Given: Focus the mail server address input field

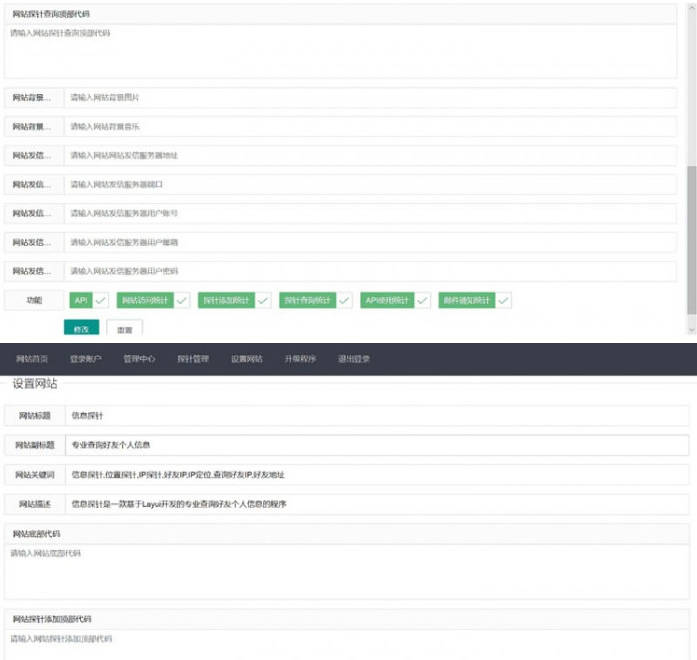Looking at the screenshot, I should click(371, 156).
